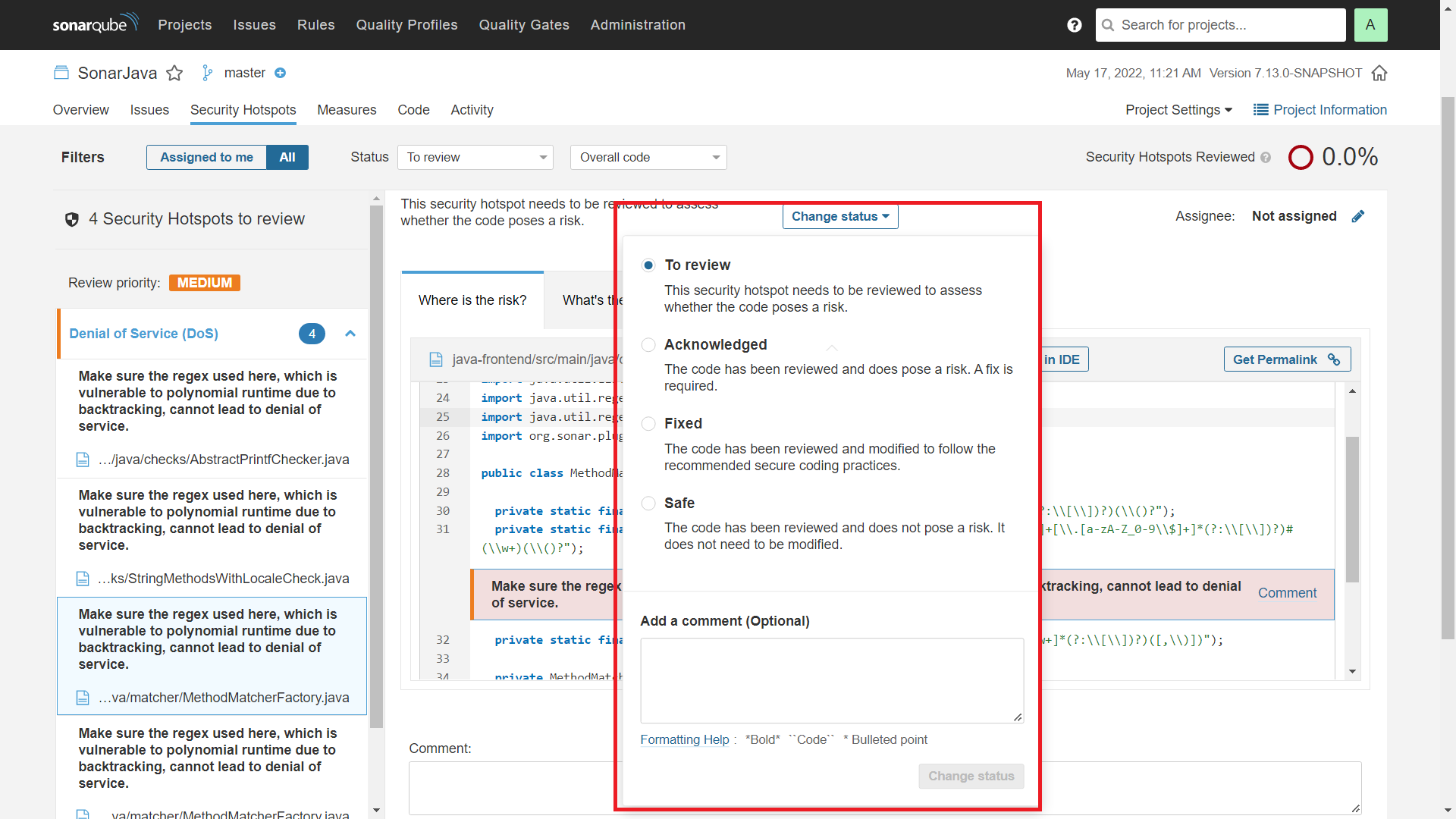Click the home icon beside version
This screenshot has width=1456, height=819.
1379,73
